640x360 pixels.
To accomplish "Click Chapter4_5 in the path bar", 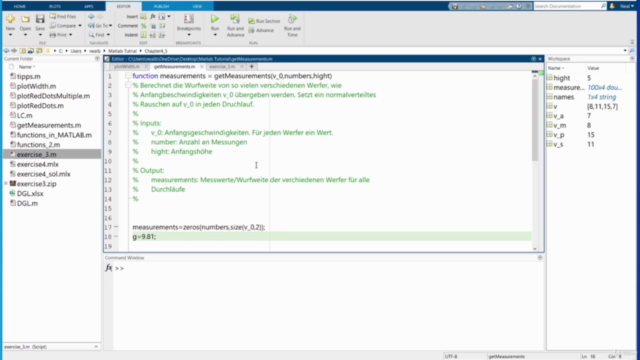I will point(156,51).
